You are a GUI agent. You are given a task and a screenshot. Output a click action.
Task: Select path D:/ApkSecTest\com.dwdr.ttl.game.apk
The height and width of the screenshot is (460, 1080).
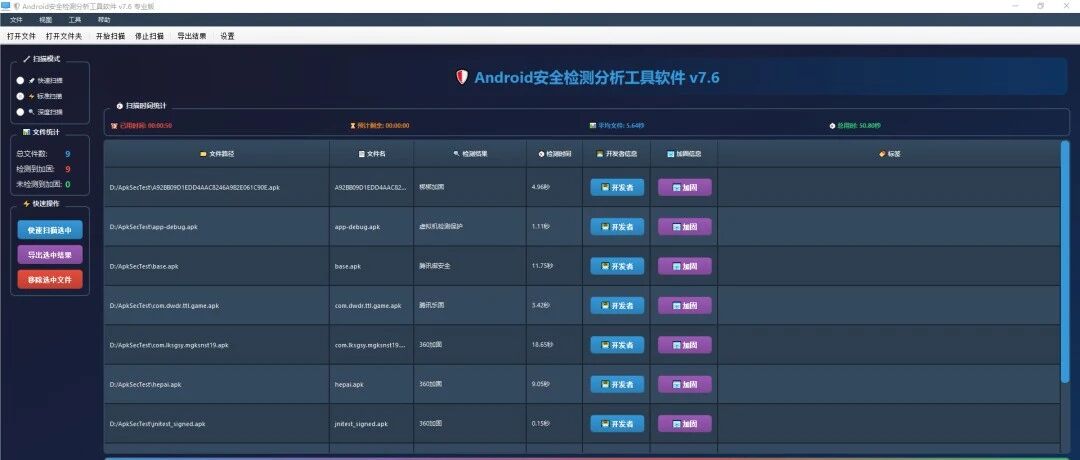[x=165, y=305]
